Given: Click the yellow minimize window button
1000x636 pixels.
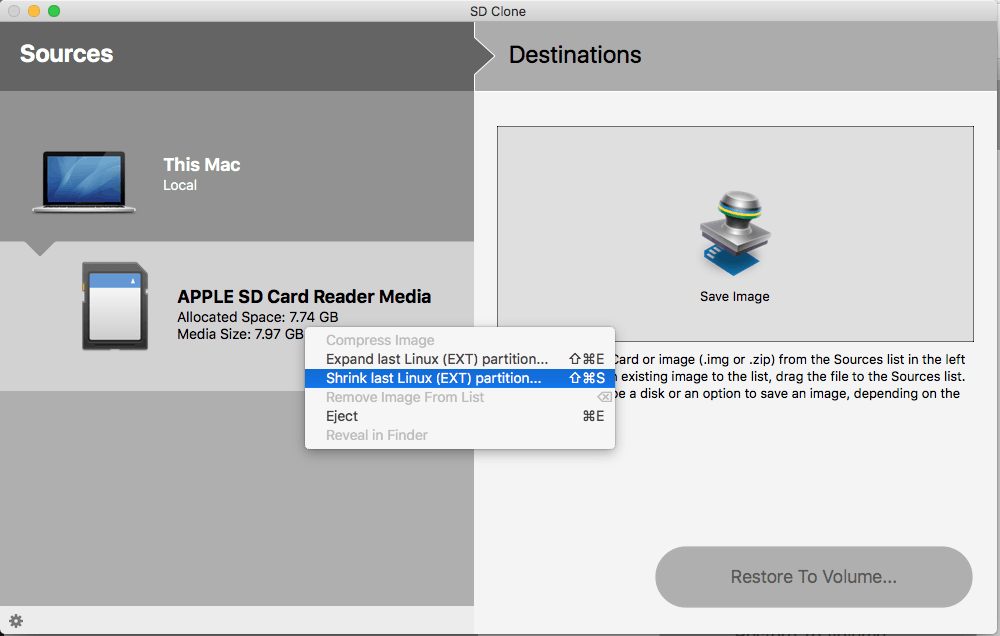Looking at the screenshot, I should coord(34,11).
